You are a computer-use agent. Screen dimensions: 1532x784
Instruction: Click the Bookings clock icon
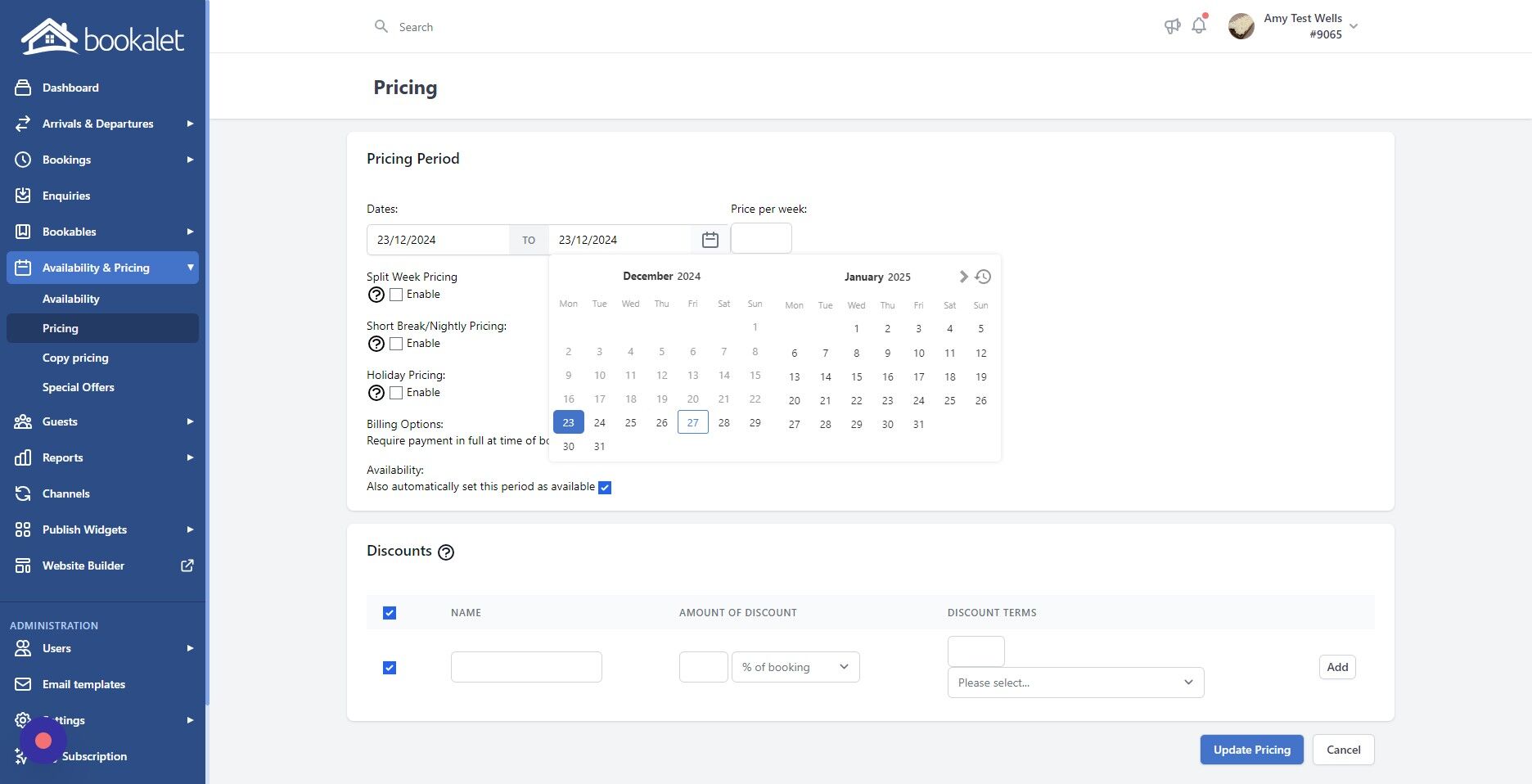point(23,160)
